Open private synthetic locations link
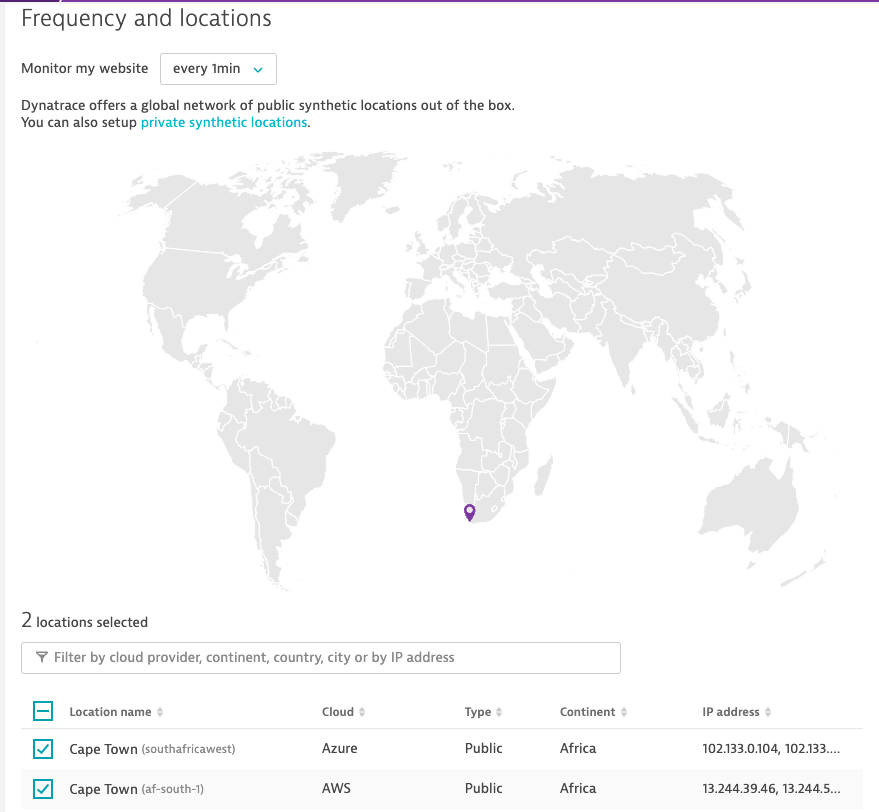Screen dimensions: 879x812 coord(223,122)
